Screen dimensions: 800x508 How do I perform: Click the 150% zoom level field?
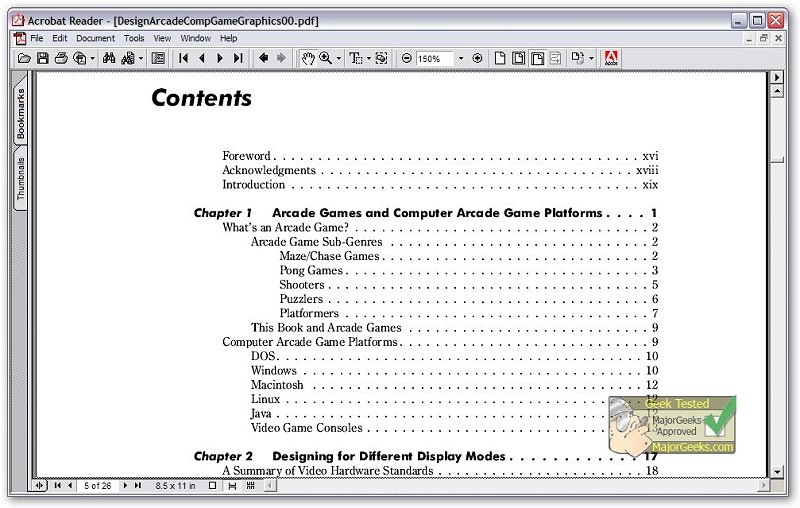pos(435,59)
